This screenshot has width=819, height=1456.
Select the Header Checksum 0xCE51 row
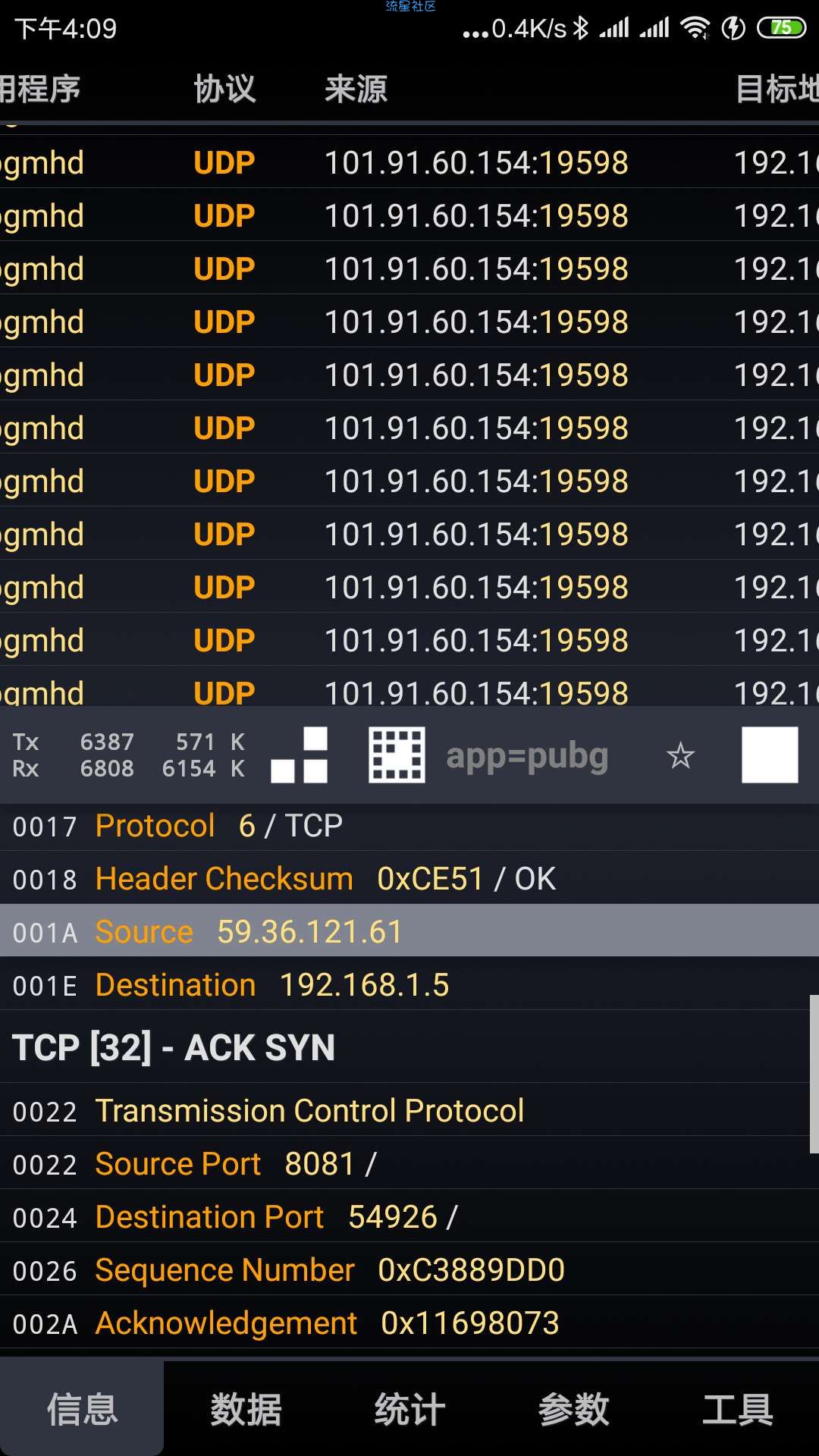click(409, 878)
